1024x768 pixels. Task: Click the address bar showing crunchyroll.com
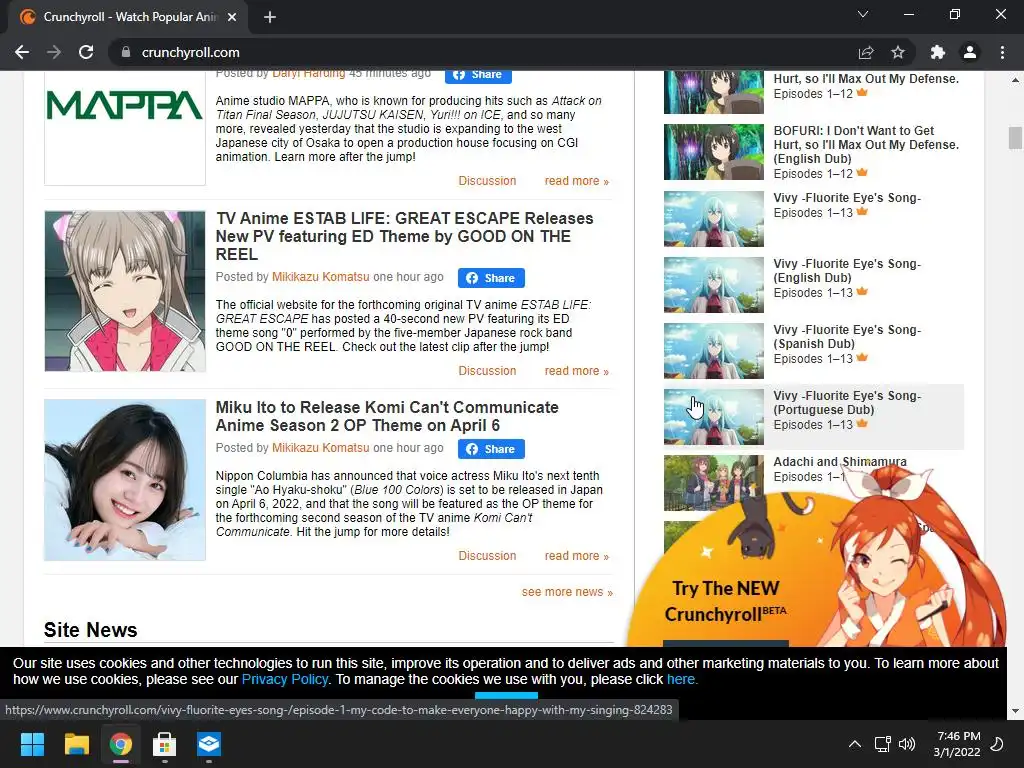pos(483,52)
